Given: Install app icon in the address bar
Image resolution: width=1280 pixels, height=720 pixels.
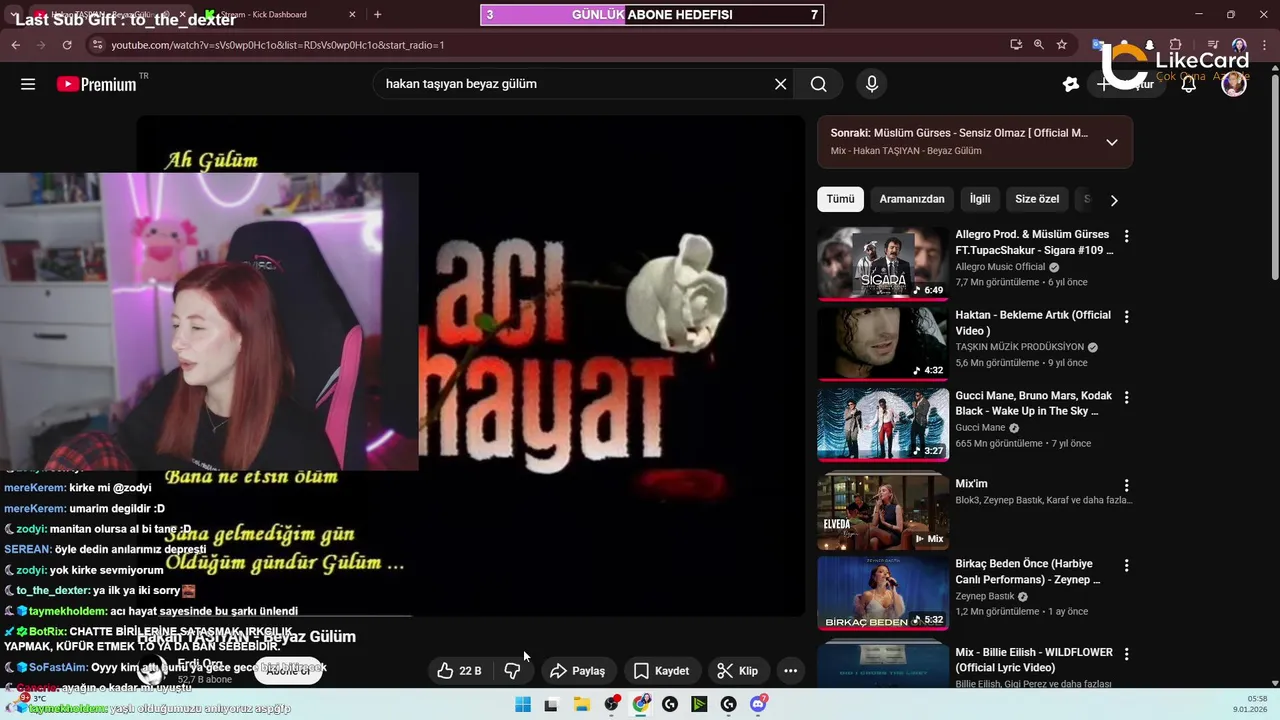Looking at the screenshot, I should pos(1016,45).
